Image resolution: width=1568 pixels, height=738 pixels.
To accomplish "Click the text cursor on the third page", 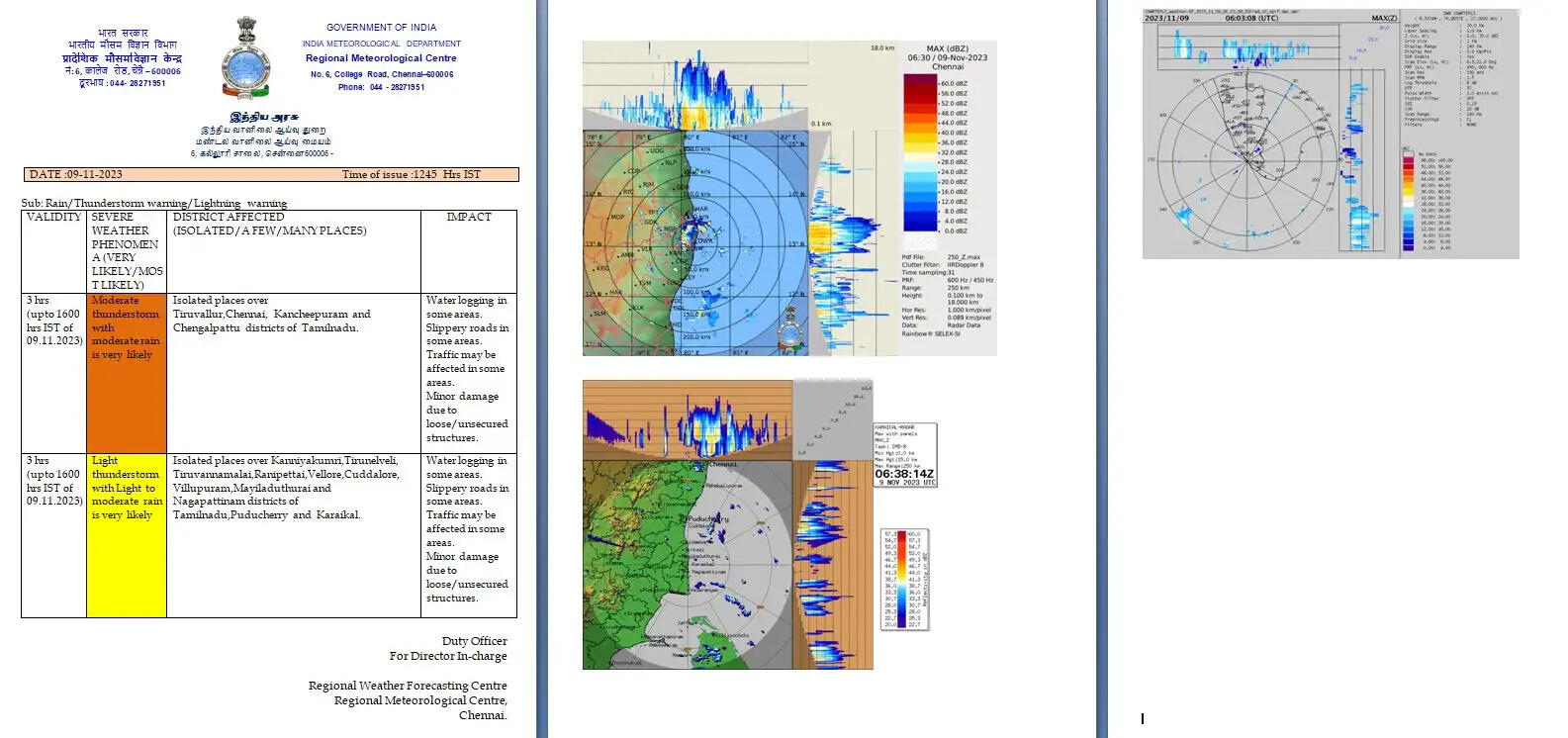I will (x=1143, y=718).
